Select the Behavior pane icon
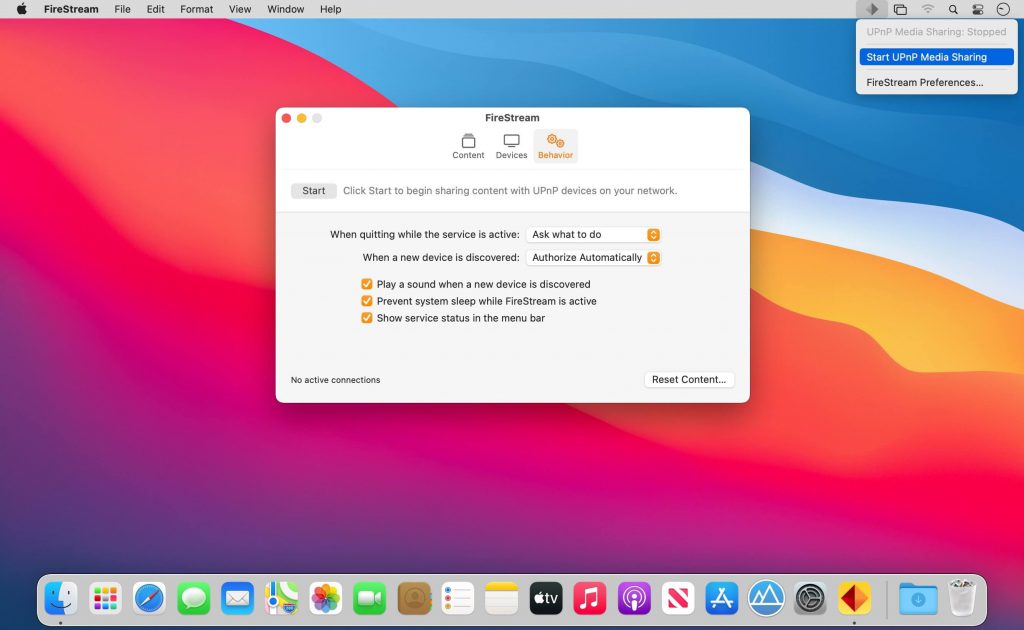Screen dimensions: 1024x630 point(555,146)
